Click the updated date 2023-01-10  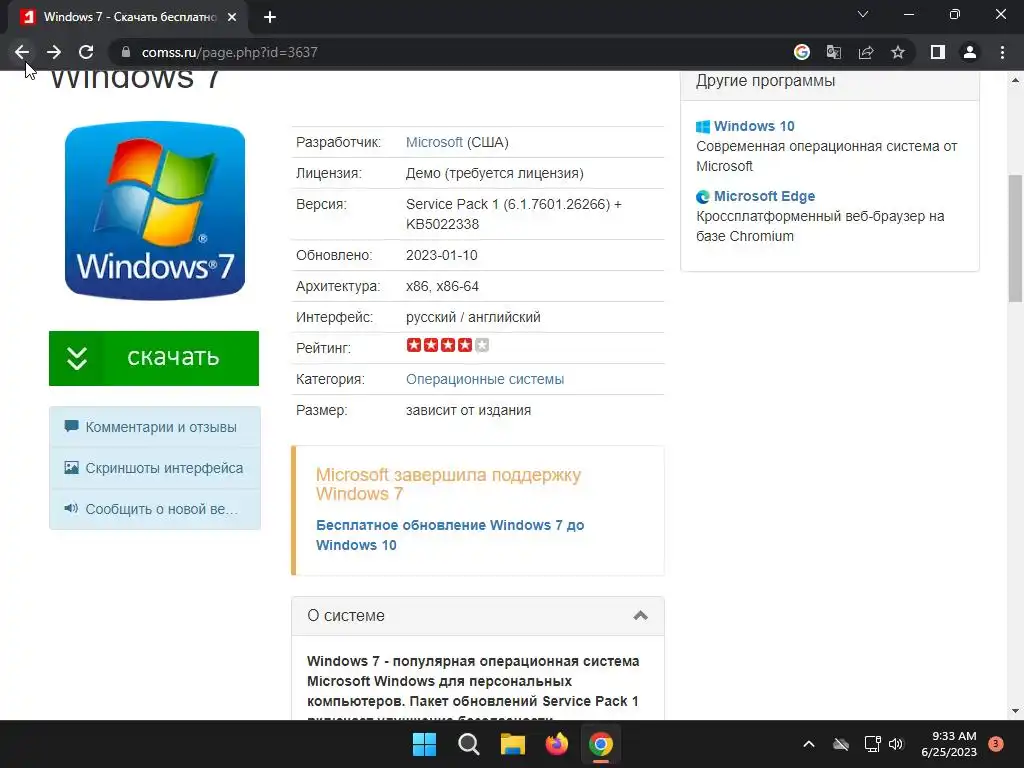coord(441,255)
